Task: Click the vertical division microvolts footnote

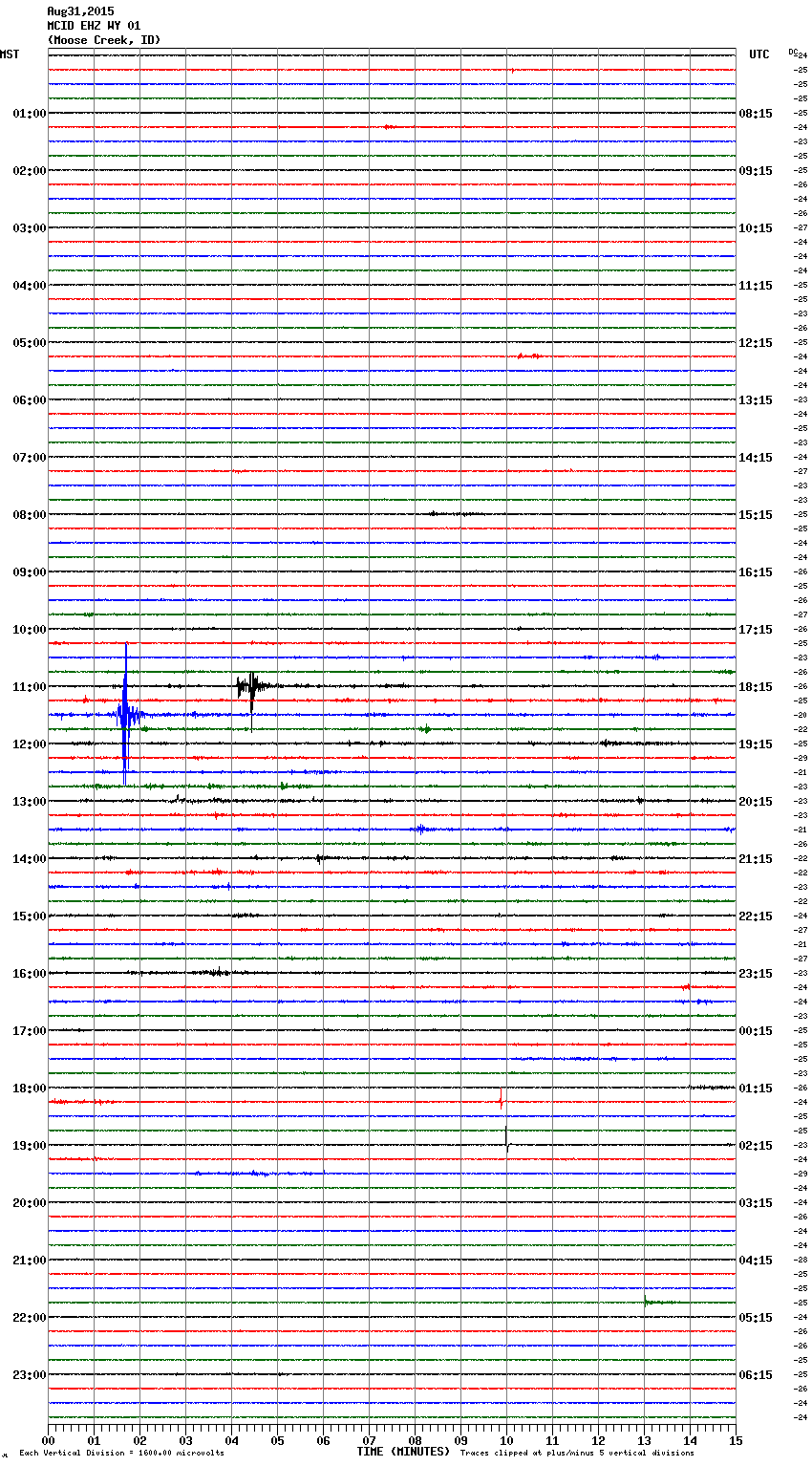Action: (121, 1453)
